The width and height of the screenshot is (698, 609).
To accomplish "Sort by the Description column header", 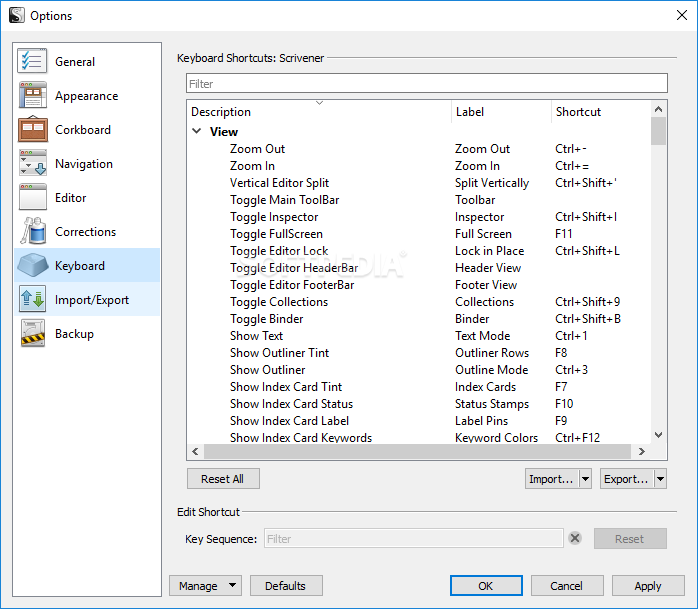I will tap(318, 111).
